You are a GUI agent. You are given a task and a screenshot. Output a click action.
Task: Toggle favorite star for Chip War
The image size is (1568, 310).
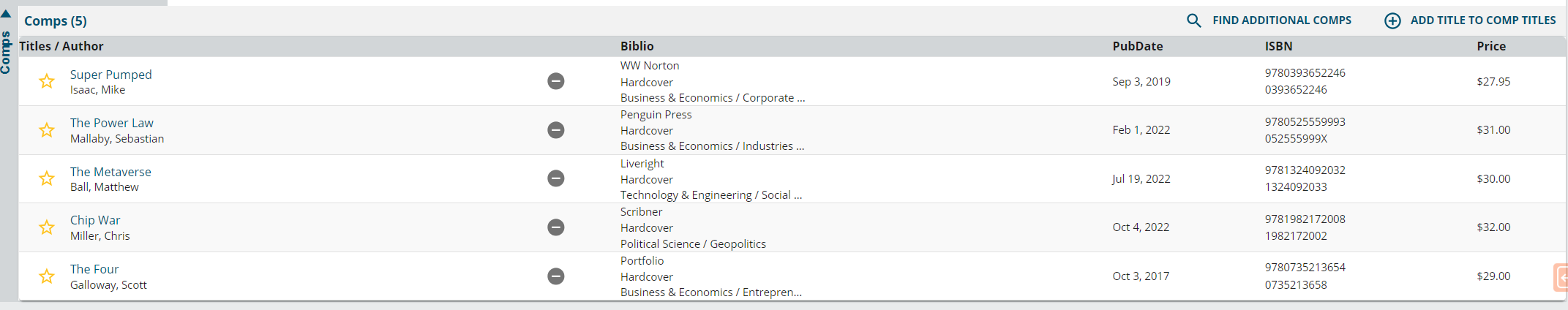point(47,227)
